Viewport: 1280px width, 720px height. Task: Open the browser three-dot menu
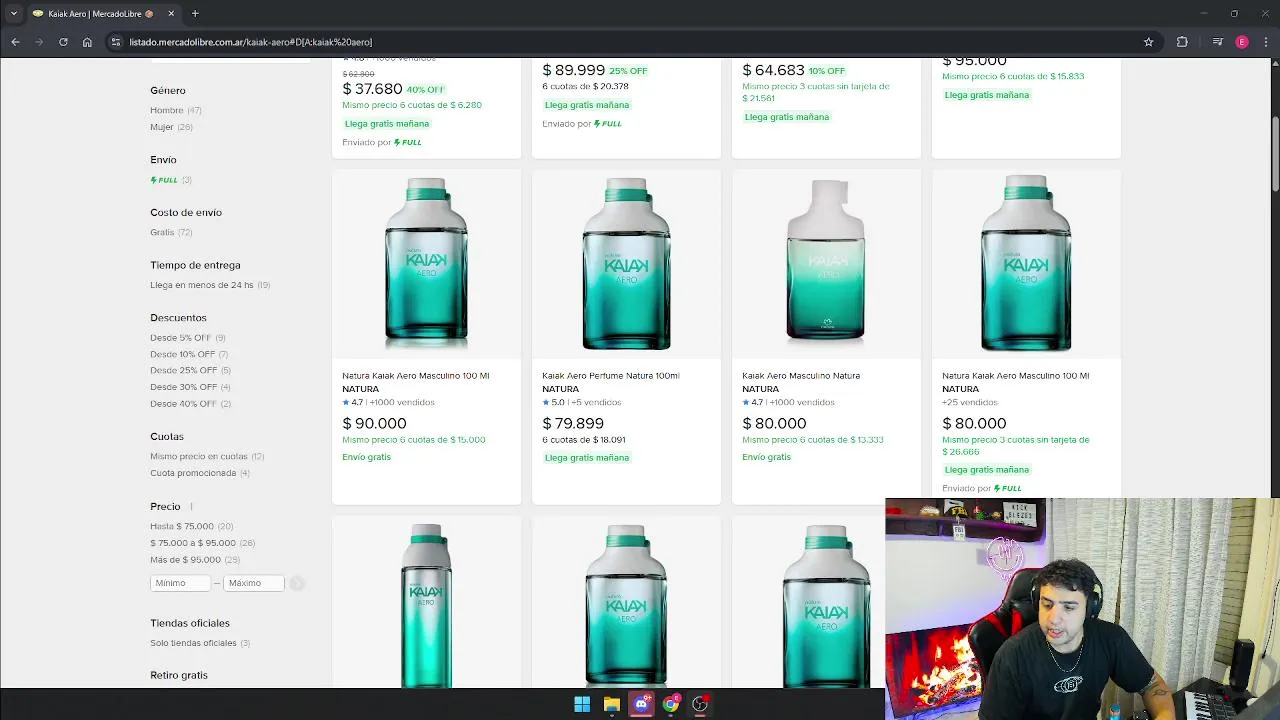(x=1265, y=42)
